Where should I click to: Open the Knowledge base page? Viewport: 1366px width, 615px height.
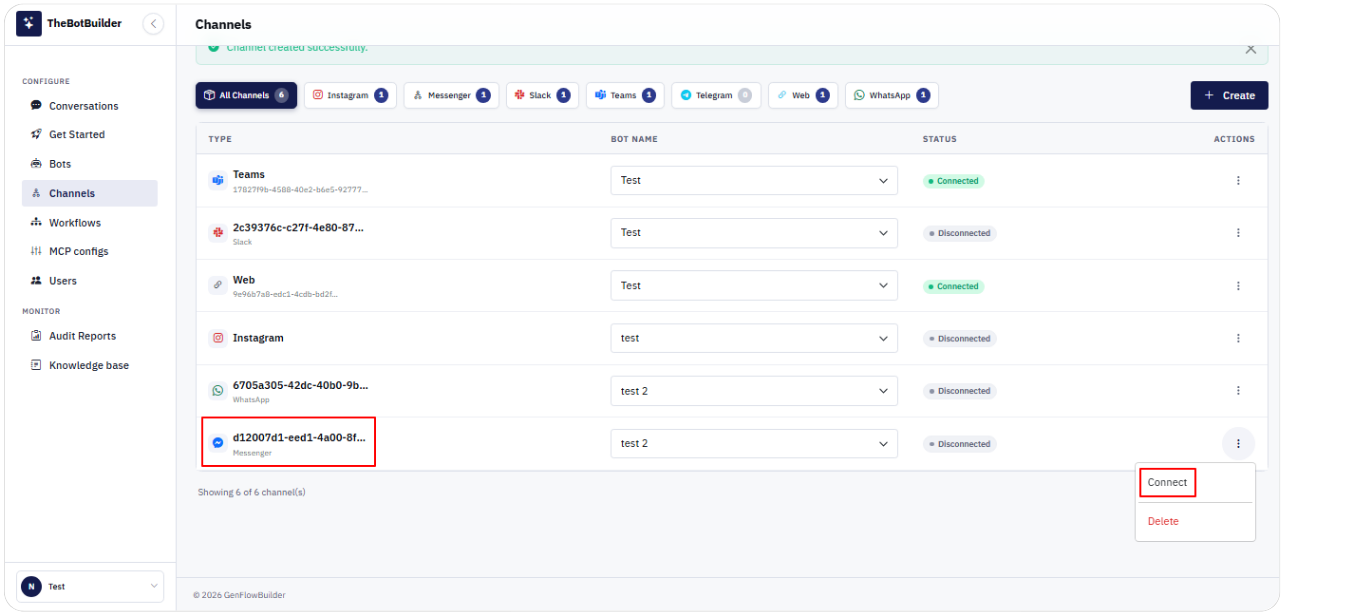(89, 365)
